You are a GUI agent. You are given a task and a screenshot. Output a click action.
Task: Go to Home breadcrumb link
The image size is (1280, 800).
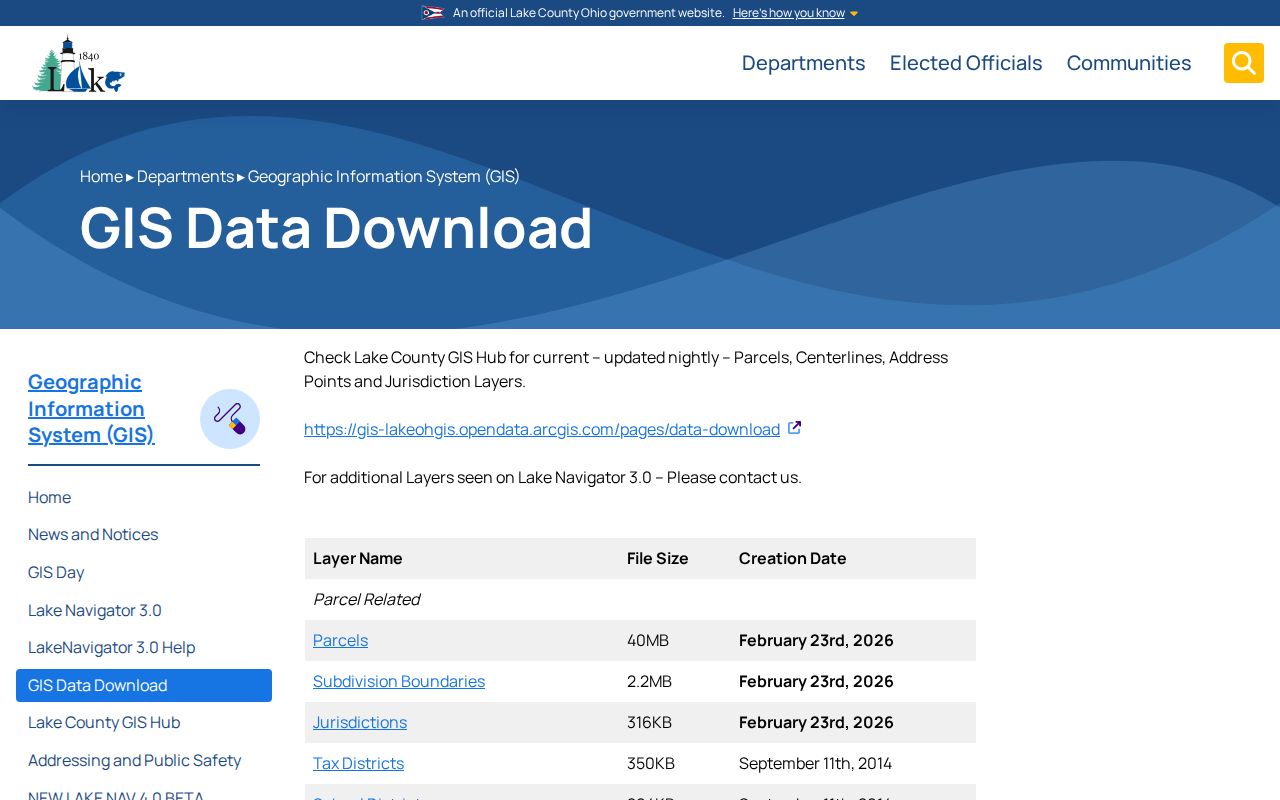(x=101, y=176)
